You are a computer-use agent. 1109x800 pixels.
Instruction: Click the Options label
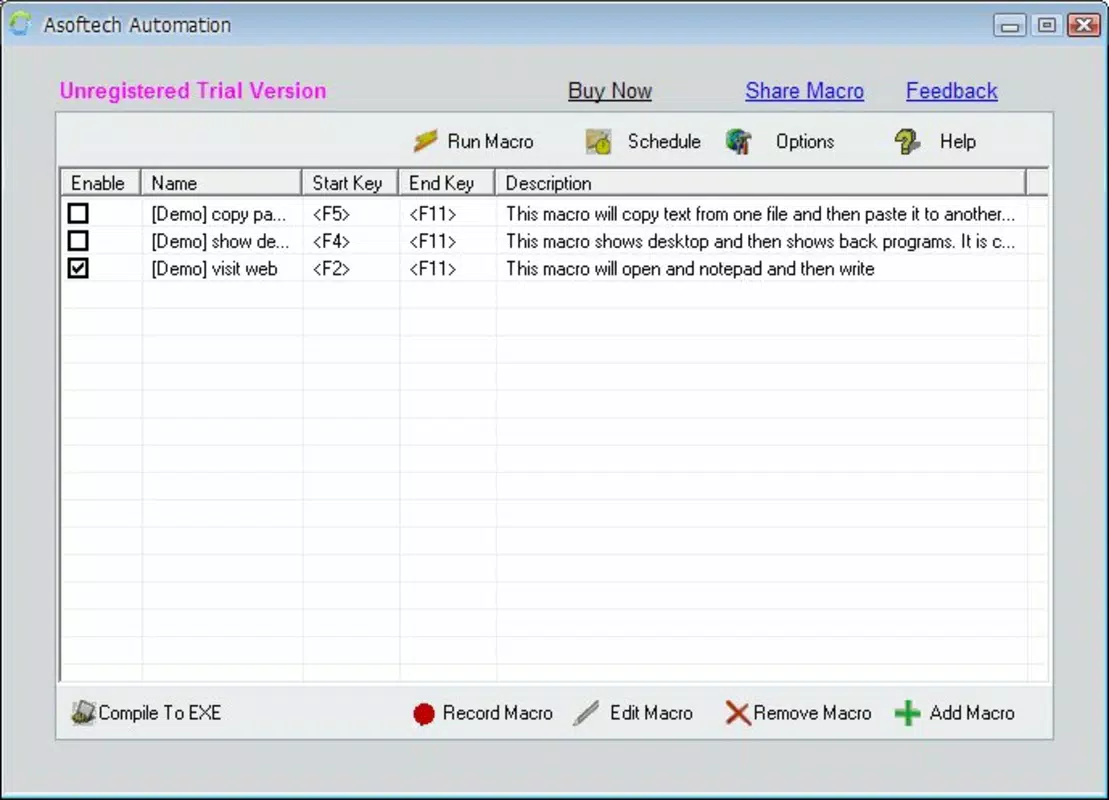pyautogui.click(x=805, y=141)
